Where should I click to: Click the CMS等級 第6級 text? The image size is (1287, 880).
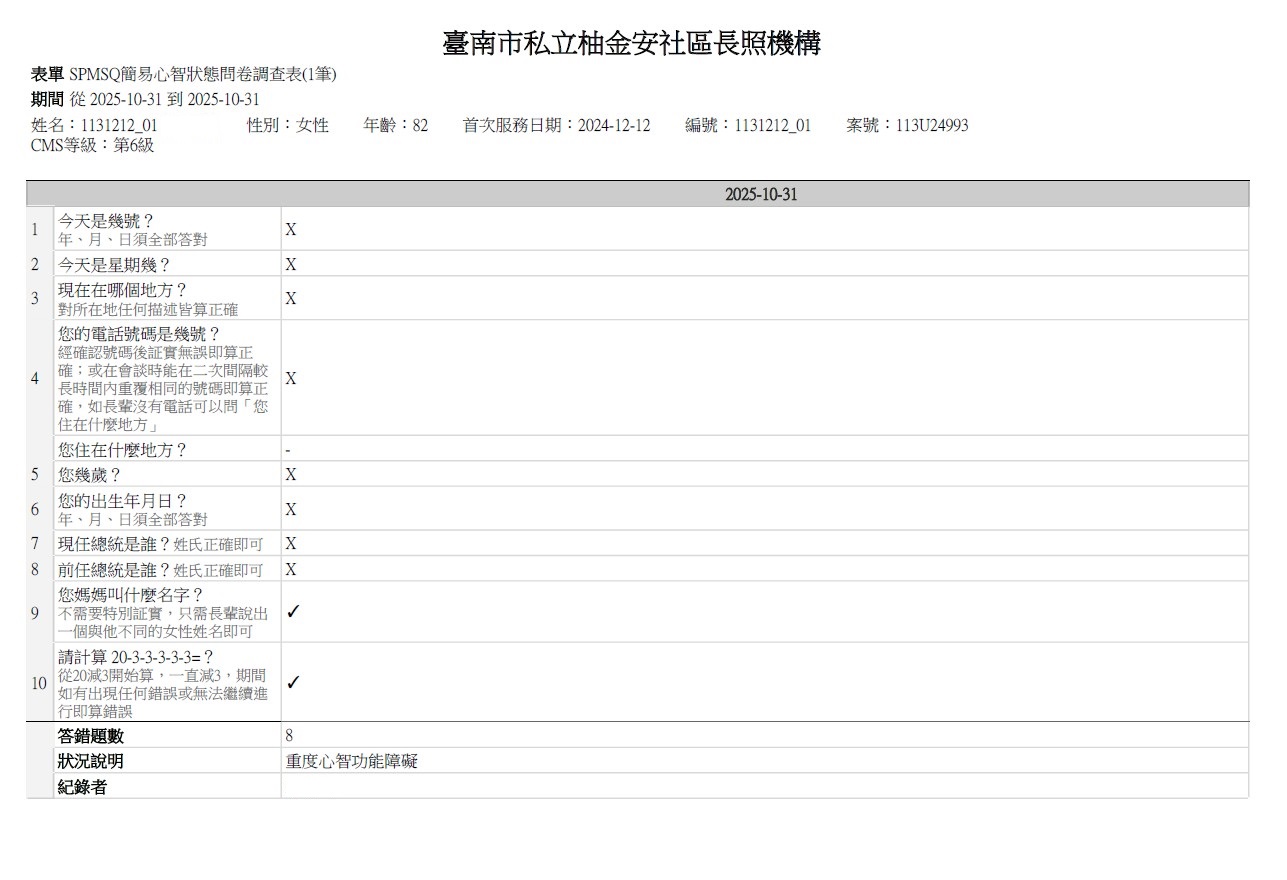[93, 146]
